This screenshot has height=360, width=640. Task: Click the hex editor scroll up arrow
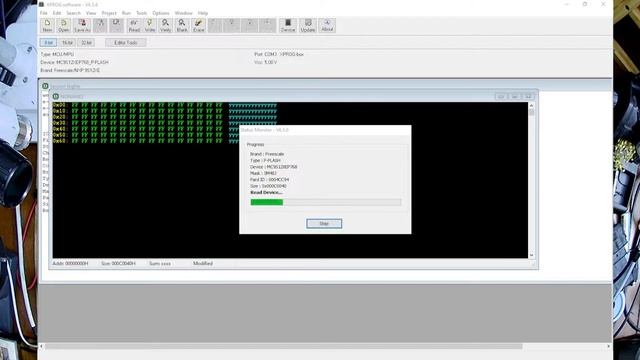click(x=531, y=105)
